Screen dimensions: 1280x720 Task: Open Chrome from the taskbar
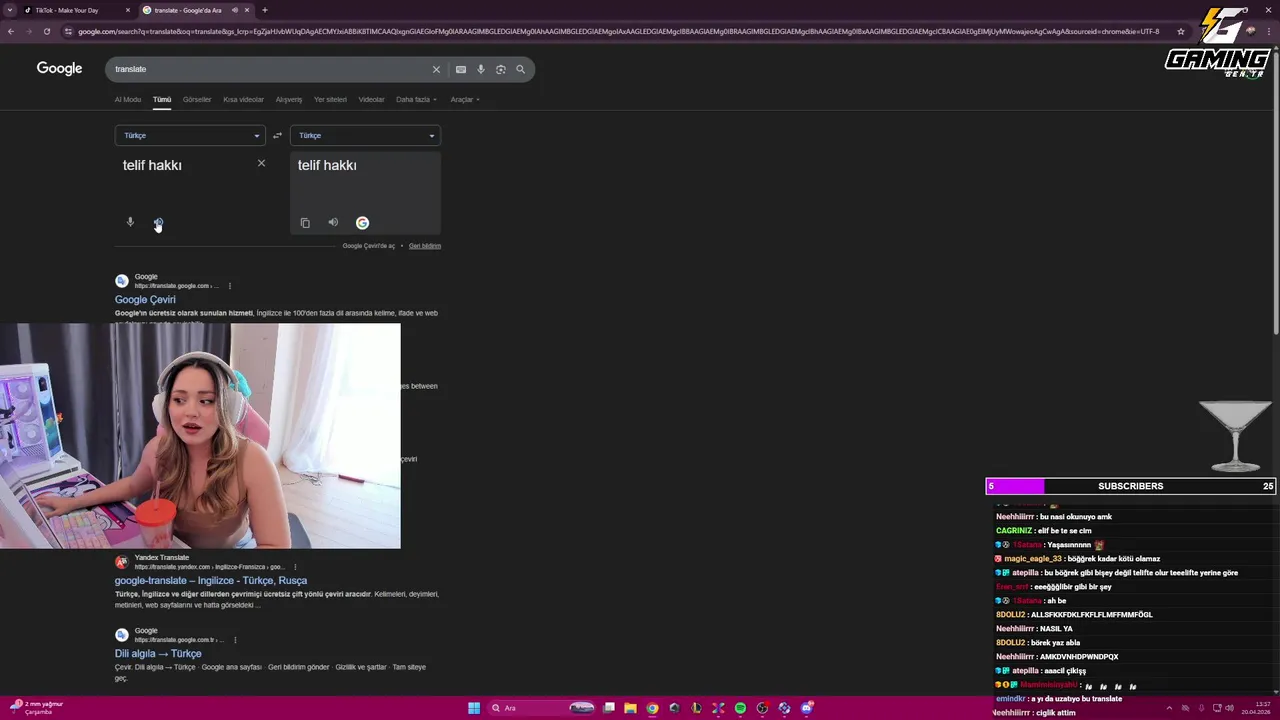coord(652,708)
